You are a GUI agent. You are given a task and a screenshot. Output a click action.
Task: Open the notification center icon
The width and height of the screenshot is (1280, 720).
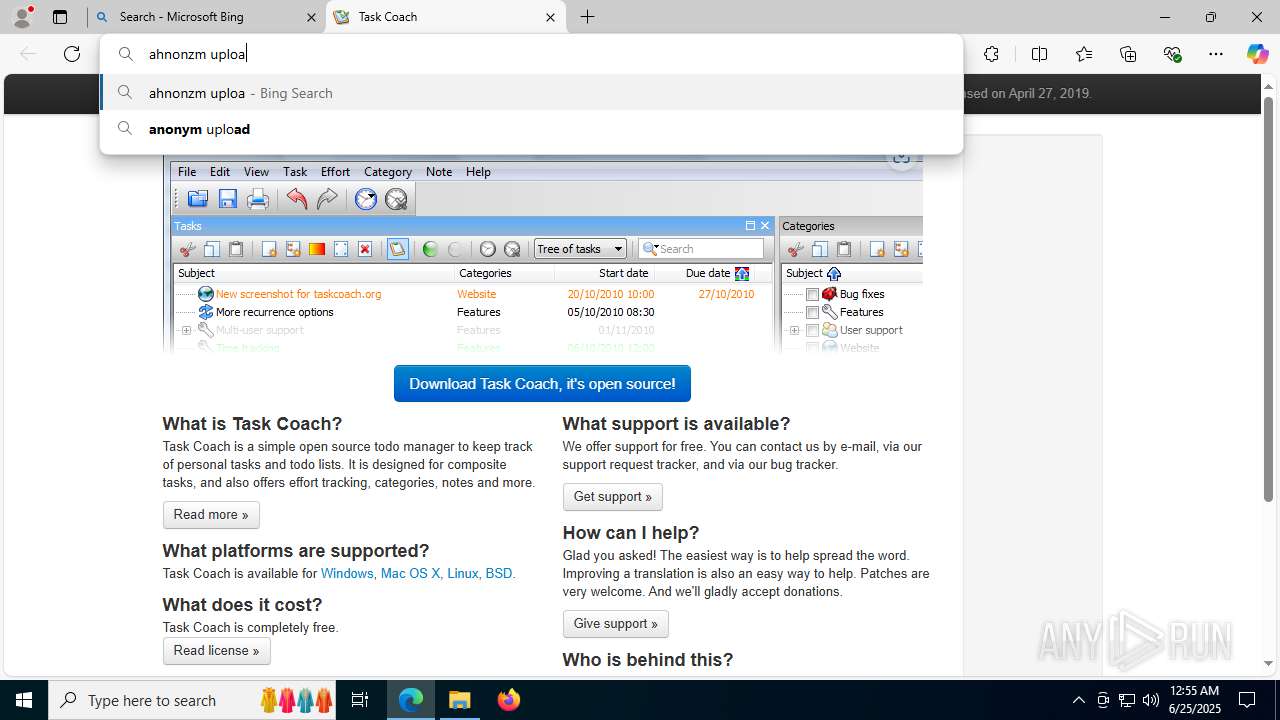(1247, 700)
